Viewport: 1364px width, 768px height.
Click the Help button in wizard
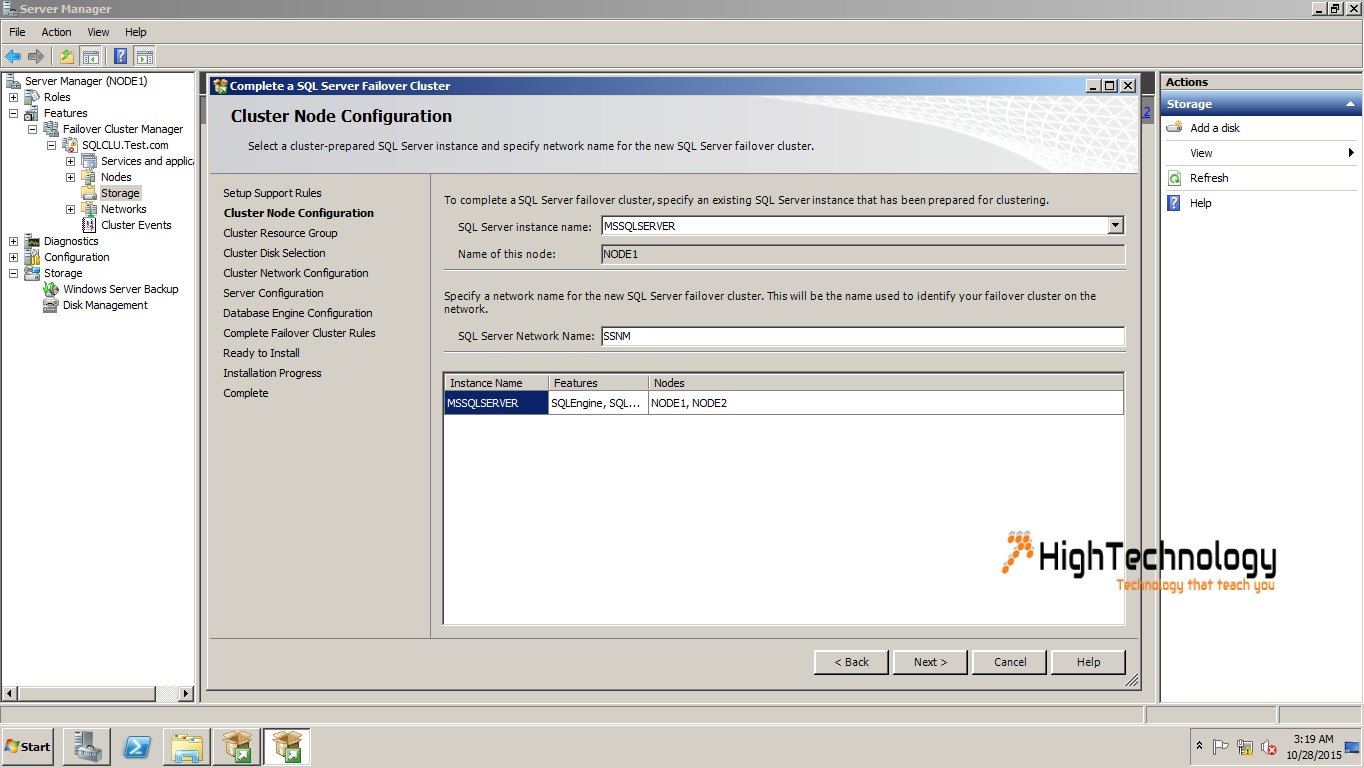[x=1089, y=662]
